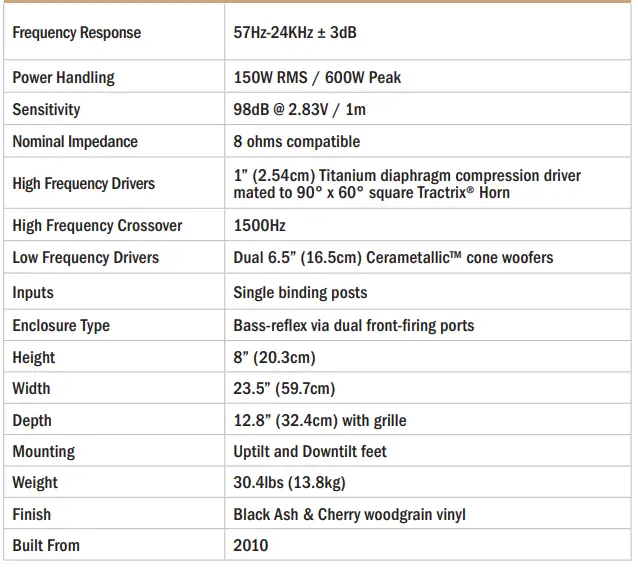The width and height of the screenshot is (638, 567).
Task: Select the Uptilt and Downtilt feet text
Action: pyautogui.click(x=310, y=451)
